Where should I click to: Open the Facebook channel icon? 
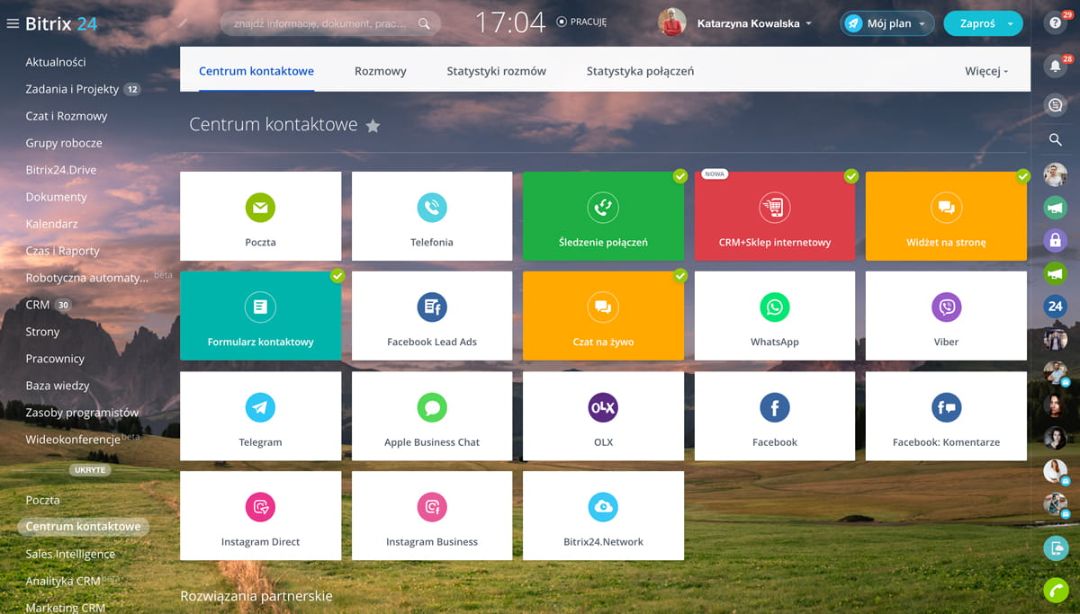(774, 407)
